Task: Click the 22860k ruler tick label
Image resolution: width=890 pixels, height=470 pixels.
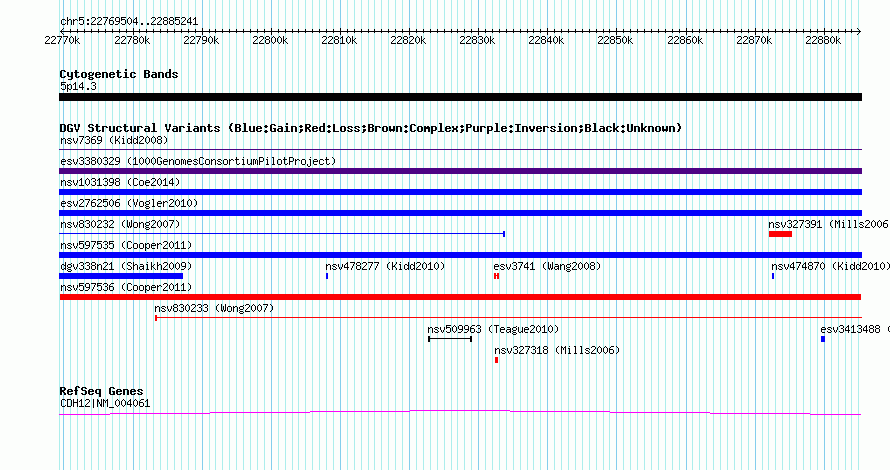Action: (685, 40)
